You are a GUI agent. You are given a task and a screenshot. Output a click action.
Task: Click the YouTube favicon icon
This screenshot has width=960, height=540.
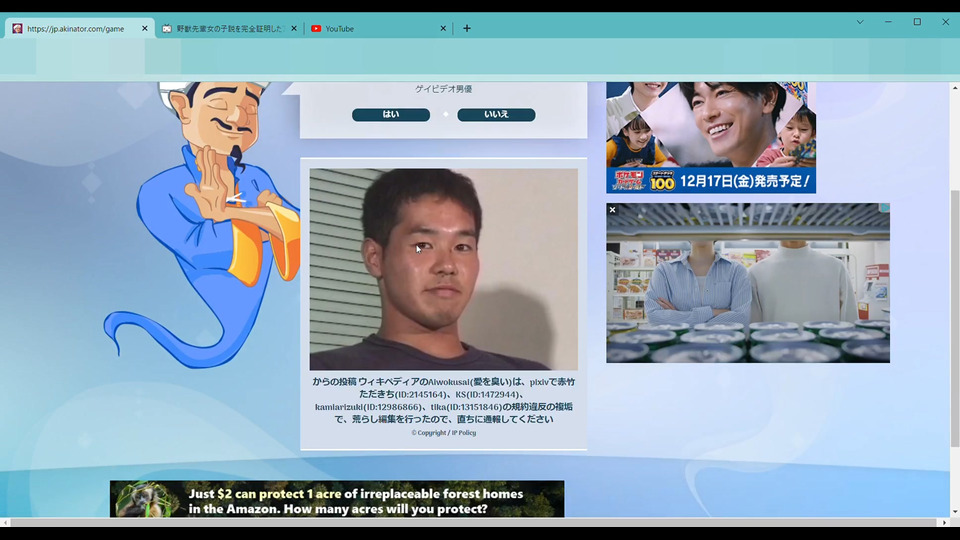coord(316,29)
